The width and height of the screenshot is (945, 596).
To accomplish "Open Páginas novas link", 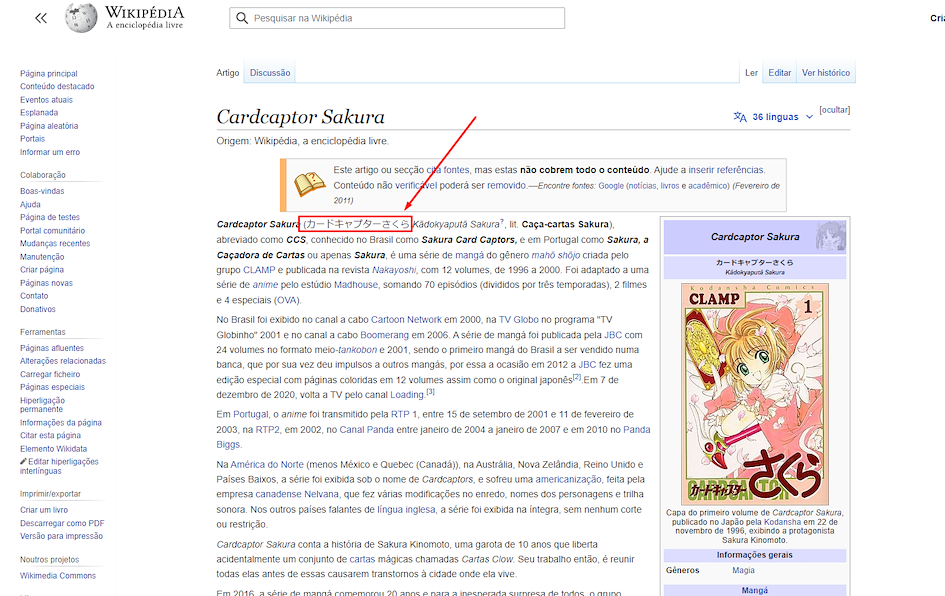I will [46, 283].
